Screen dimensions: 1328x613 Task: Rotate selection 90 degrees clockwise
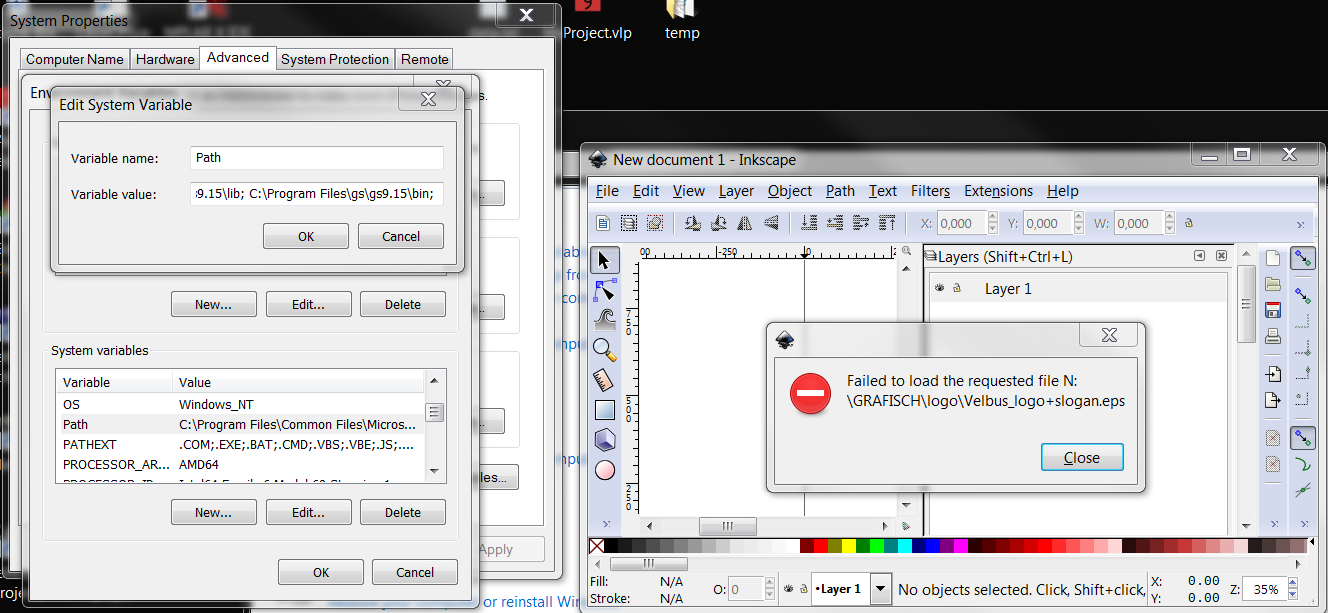pos(718,223)
